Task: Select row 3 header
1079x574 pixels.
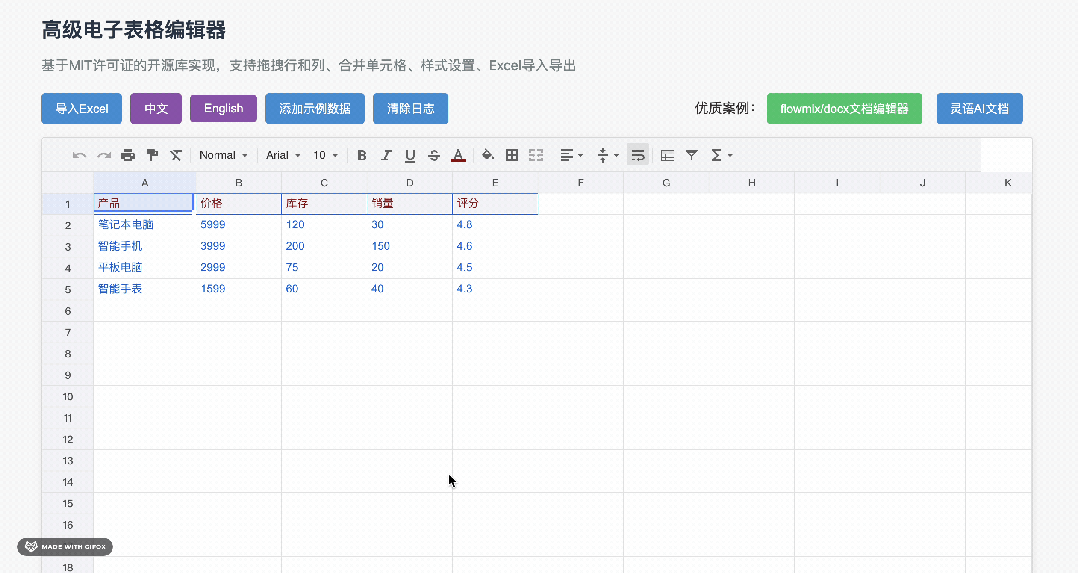Action: tap(67, 246)
